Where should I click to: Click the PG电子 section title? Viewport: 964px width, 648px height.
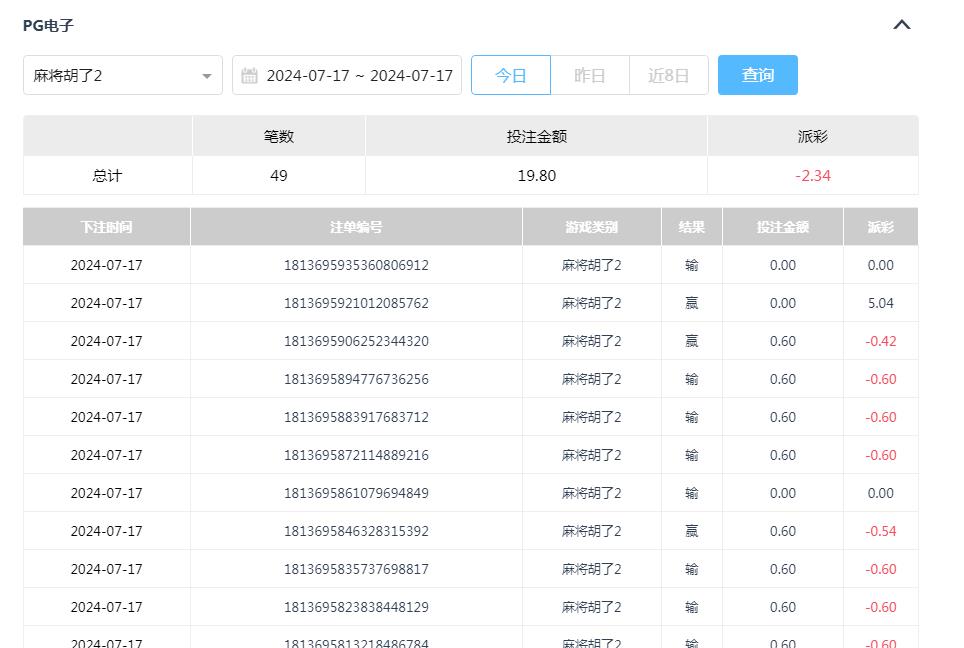point(48,24)
